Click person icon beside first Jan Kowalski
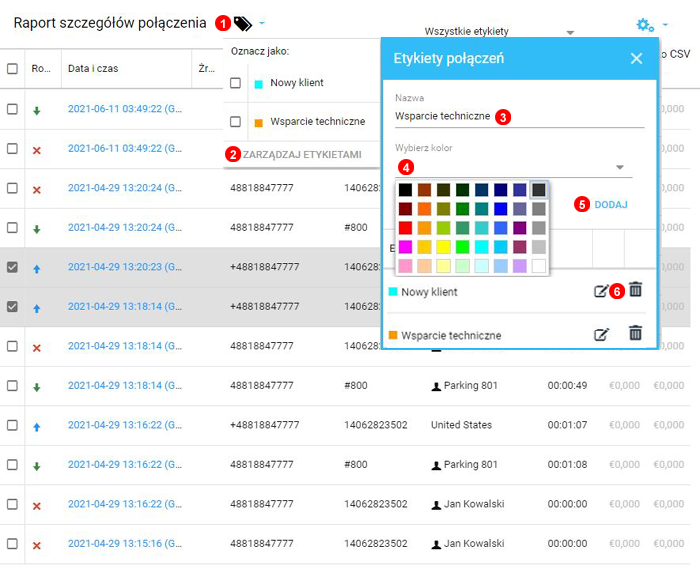700x588 pixels. pos(436,505)
